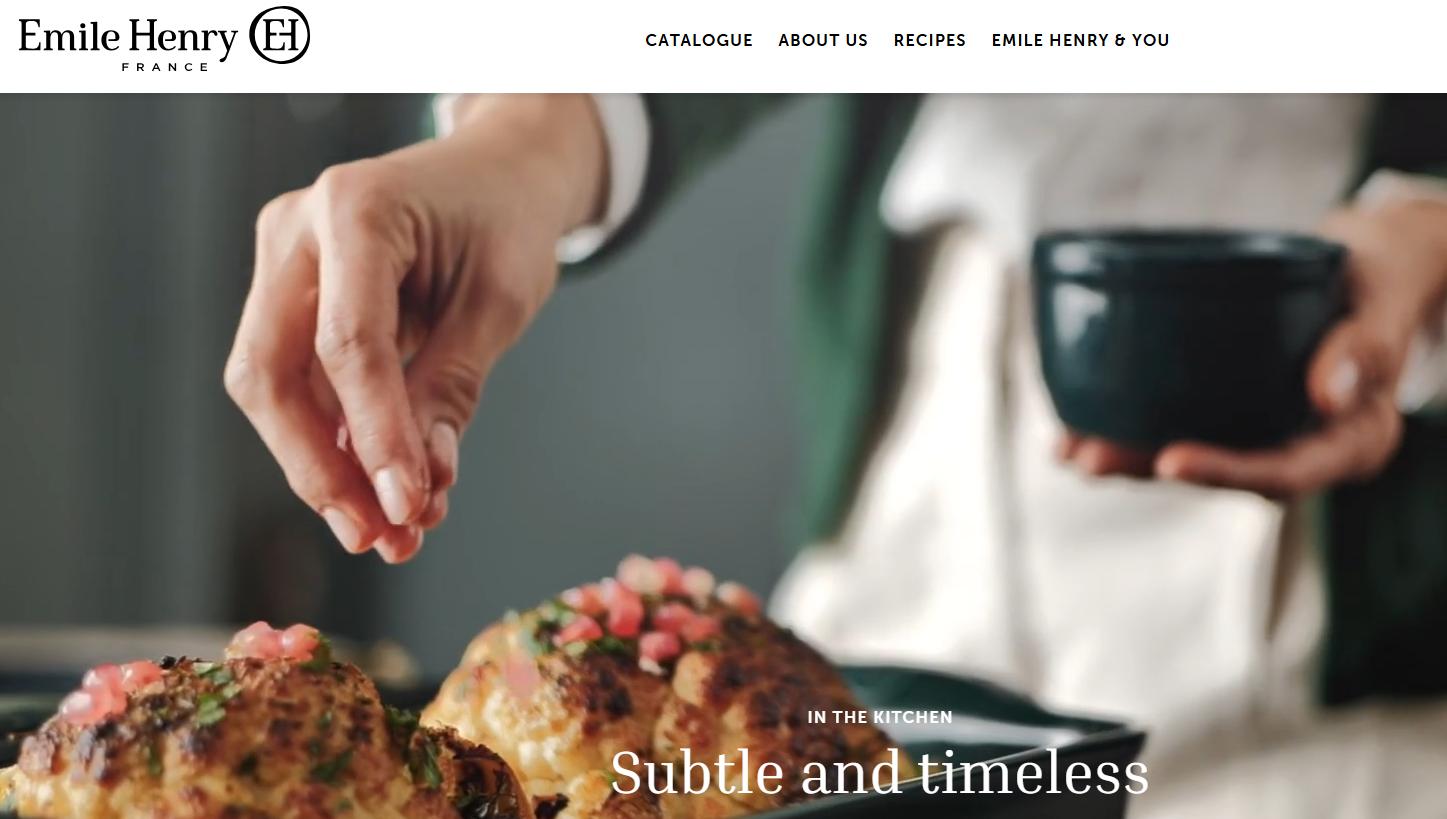Open the EMILE HENRY & YOU menu
1447x819 pixels.
(1080, 40)
